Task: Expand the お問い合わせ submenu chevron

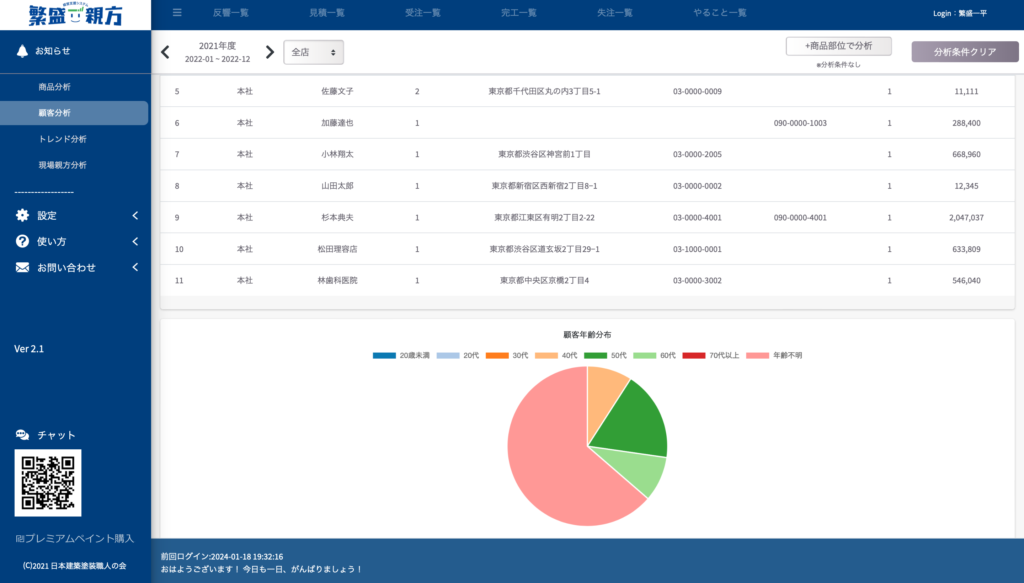Action: click(135, 267)
